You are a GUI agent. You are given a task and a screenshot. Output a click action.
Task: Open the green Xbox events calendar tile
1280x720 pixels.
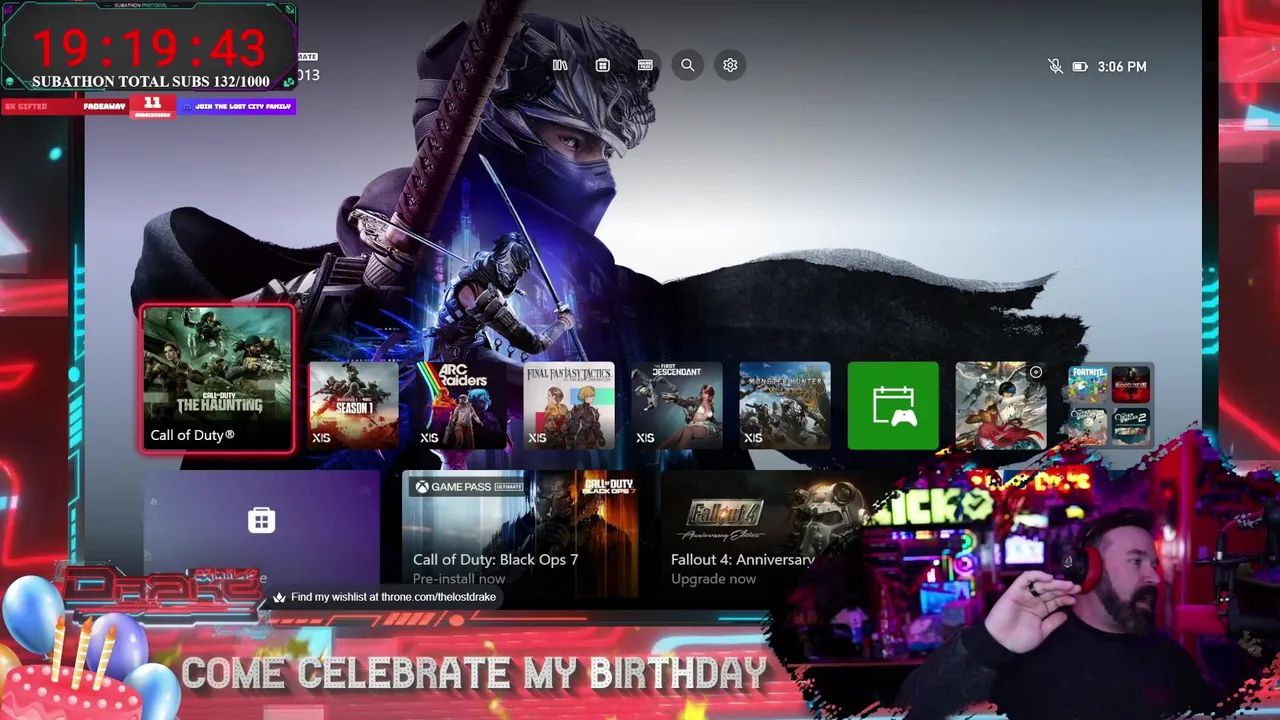[893, 406]
